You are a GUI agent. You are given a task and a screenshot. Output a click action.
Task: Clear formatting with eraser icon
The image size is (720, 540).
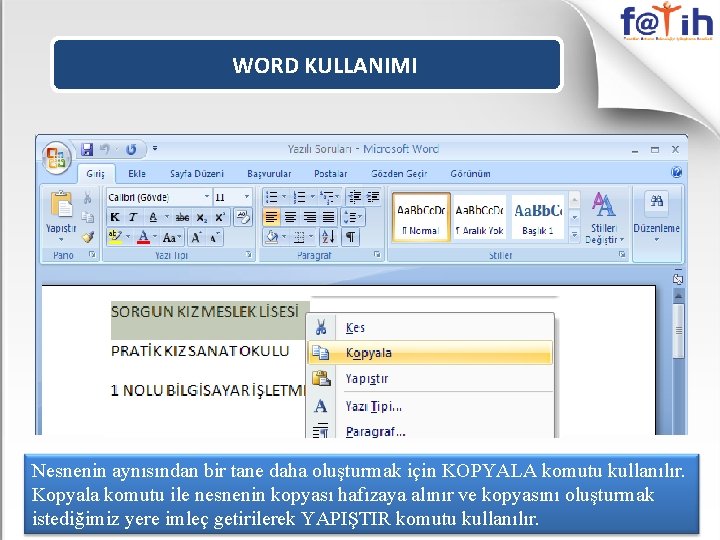(243, 217)
